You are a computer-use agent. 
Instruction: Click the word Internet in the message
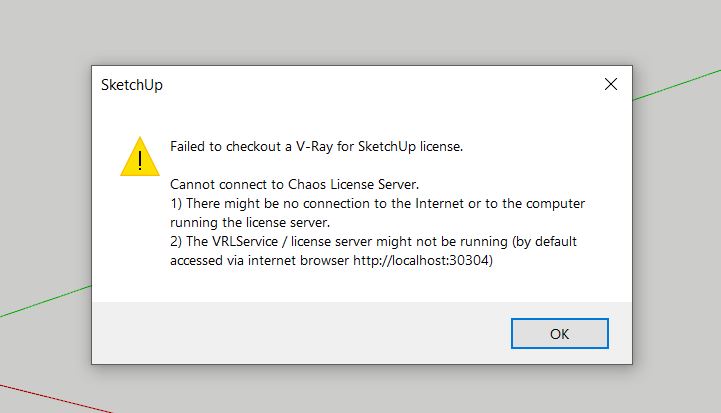pos(439,203)
